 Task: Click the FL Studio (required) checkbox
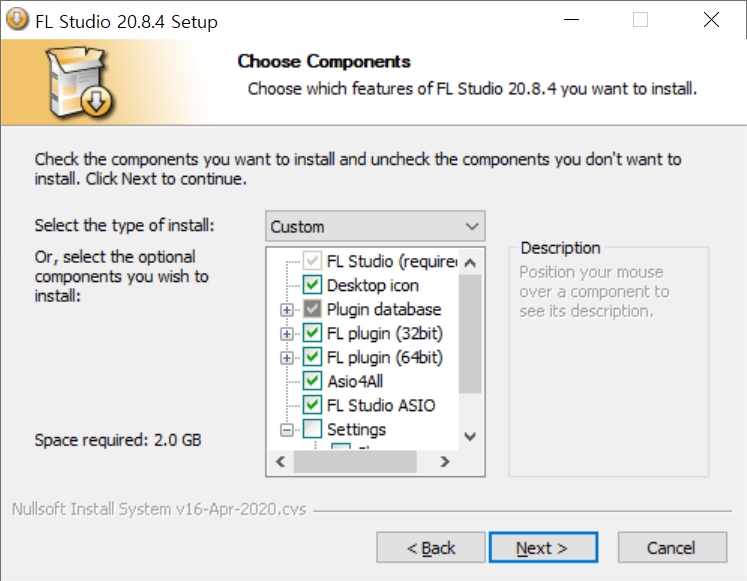point(313,261)
